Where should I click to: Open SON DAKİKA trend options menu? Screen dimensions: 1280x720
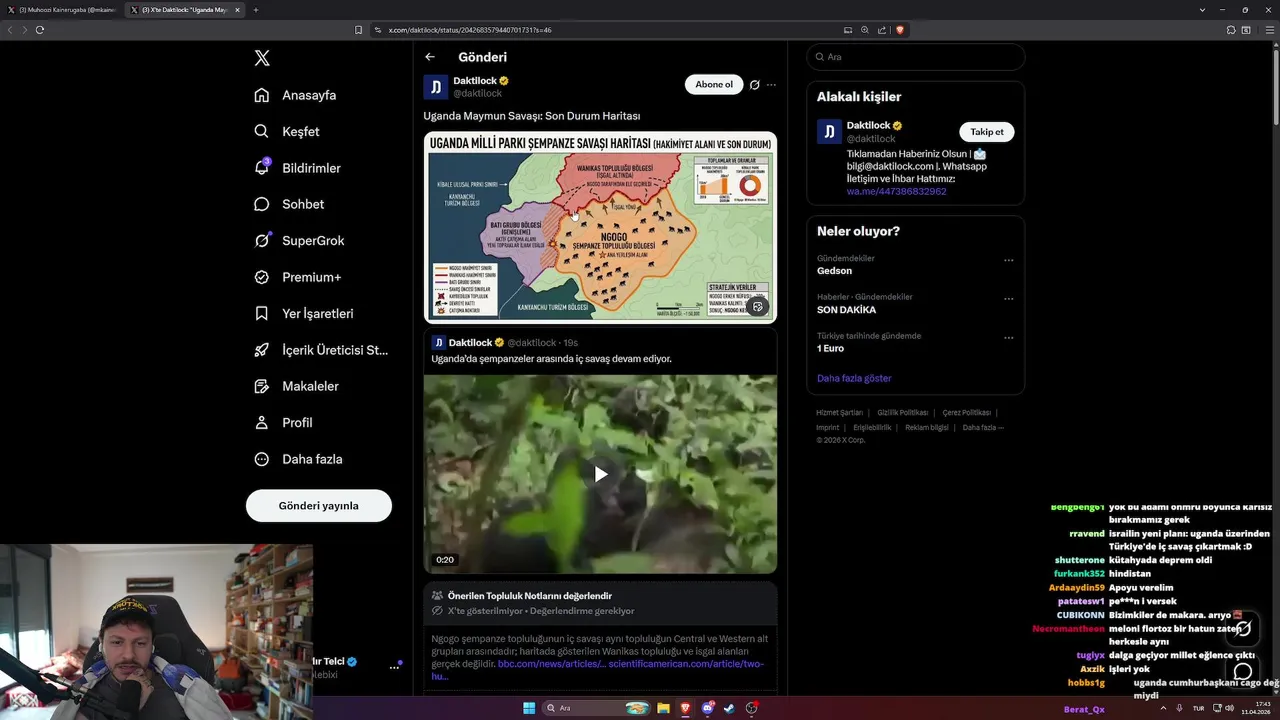pyautogui.click(x=1008, y=298)
